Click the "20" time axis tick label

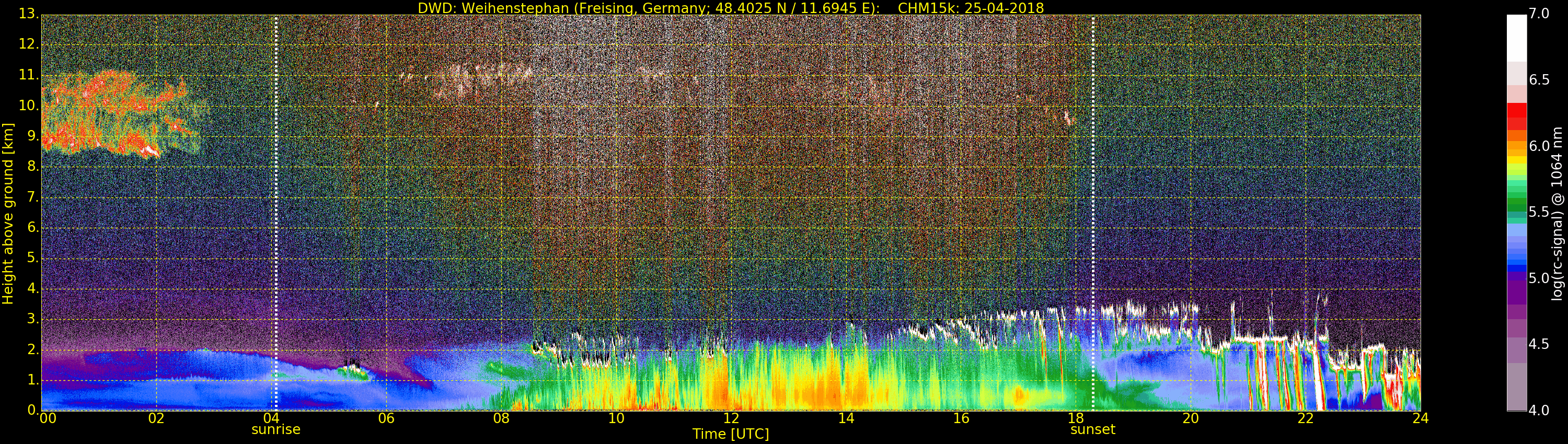(x=1191, y=418)
